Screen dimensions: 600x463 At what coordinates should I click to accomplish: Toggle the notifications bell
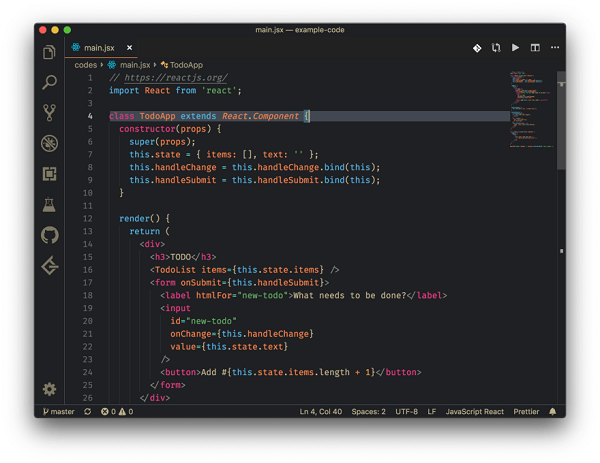(x=552, y=412)
